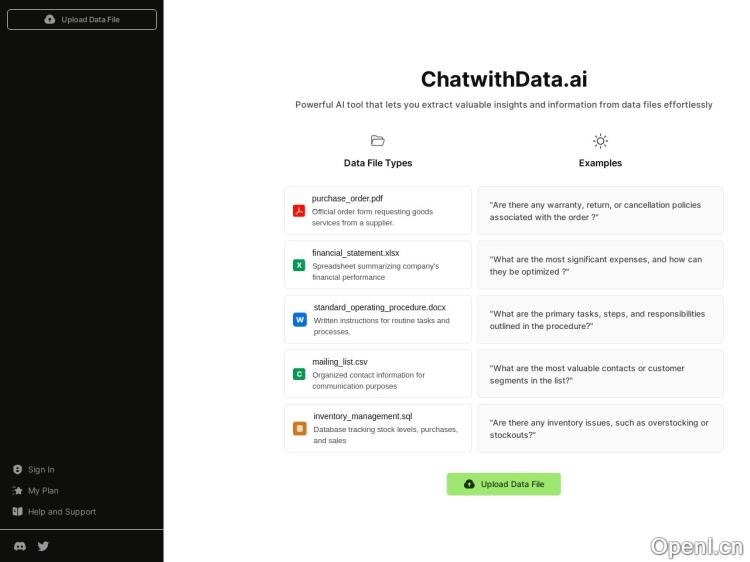Click the blue Word document icon
Screen dimensions: 750x562
(x=299, y=319)
